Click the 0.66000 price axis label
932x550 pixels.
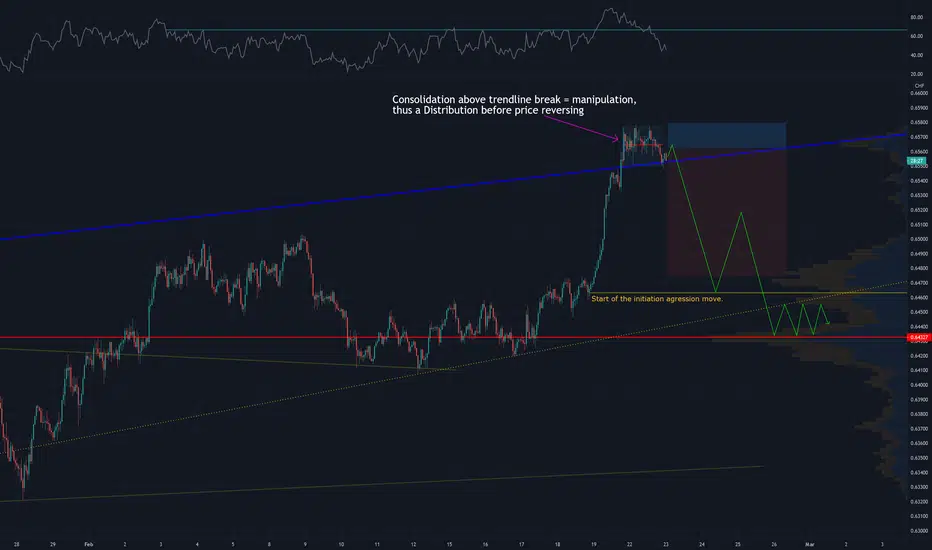tap(919, 93)
